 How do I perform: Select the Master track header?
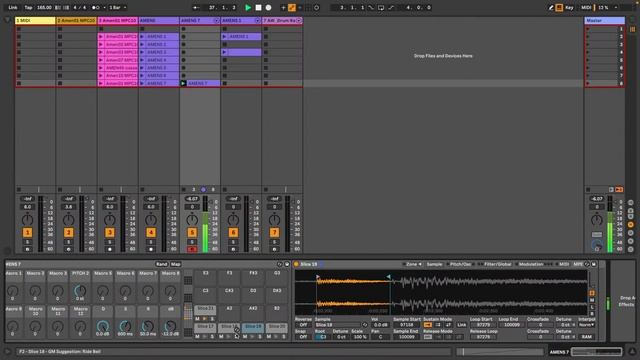[x=604, y=20]
